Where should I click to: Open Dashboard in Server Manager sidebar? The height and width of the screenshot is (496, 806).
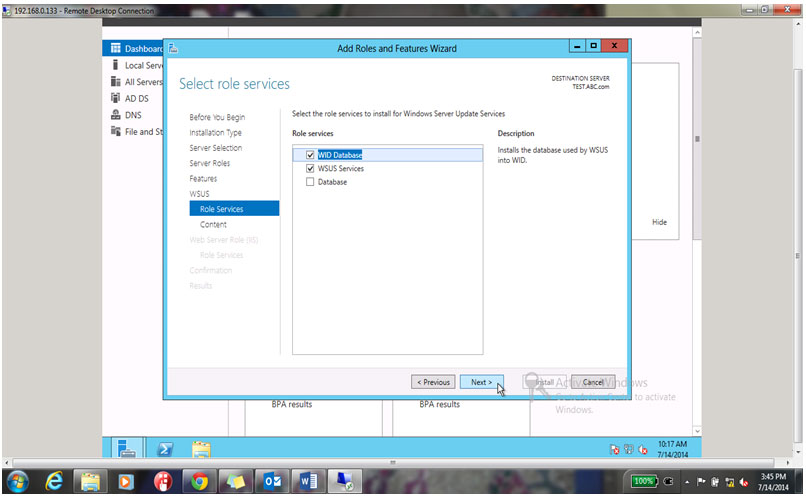(x=133, y=48)
